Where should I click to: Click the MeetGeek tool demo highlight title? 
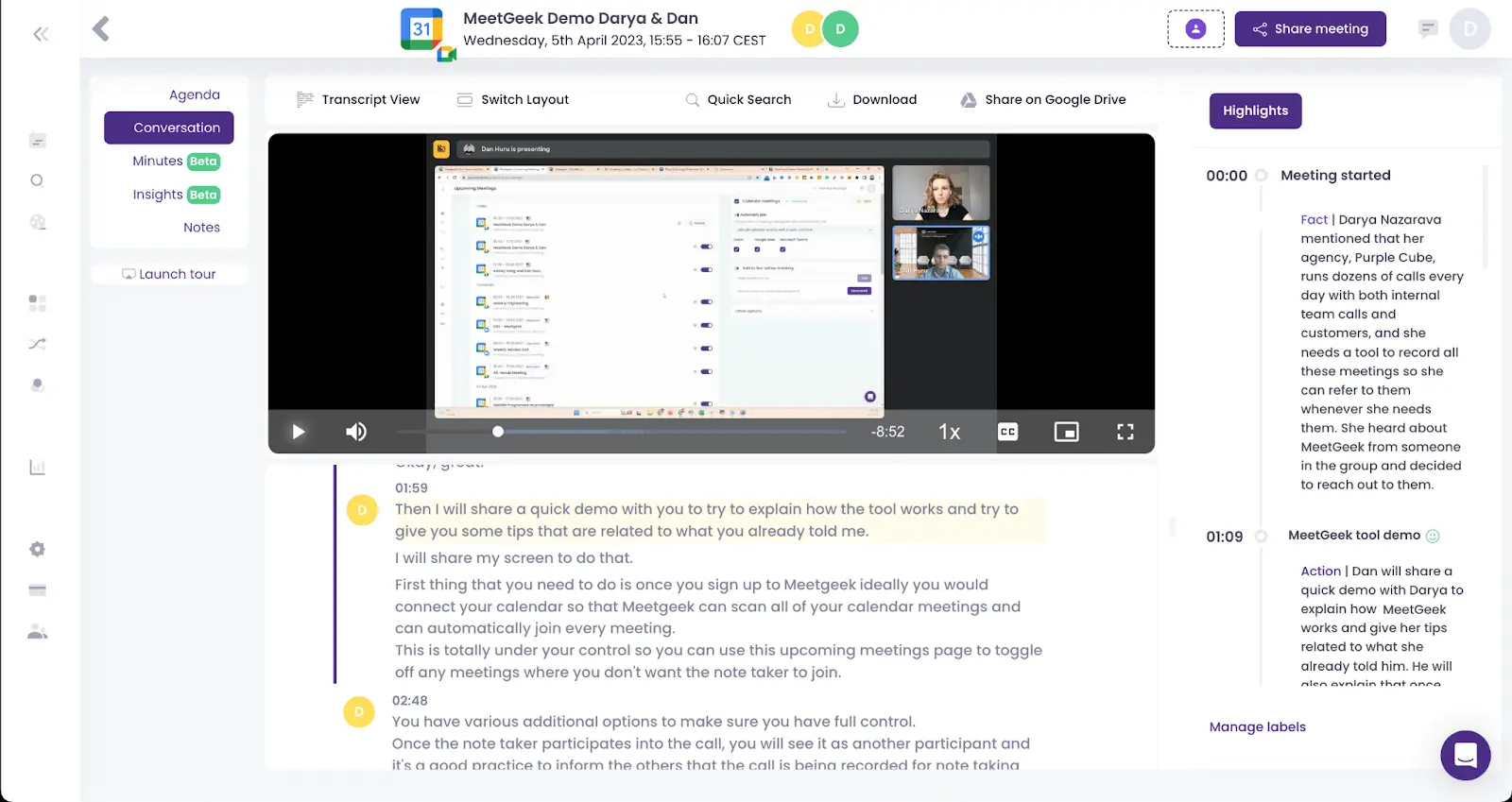pos(1354,535)
